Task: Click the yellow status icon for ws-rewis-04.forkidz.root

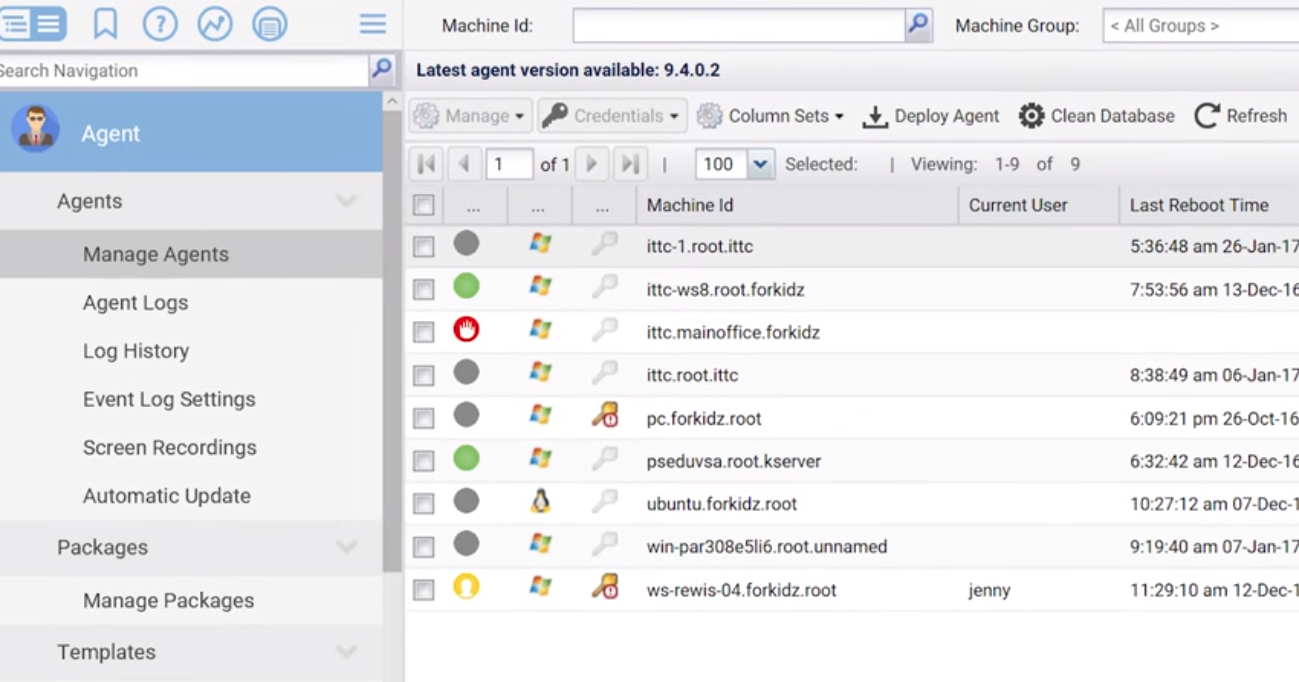Action: 466,586
